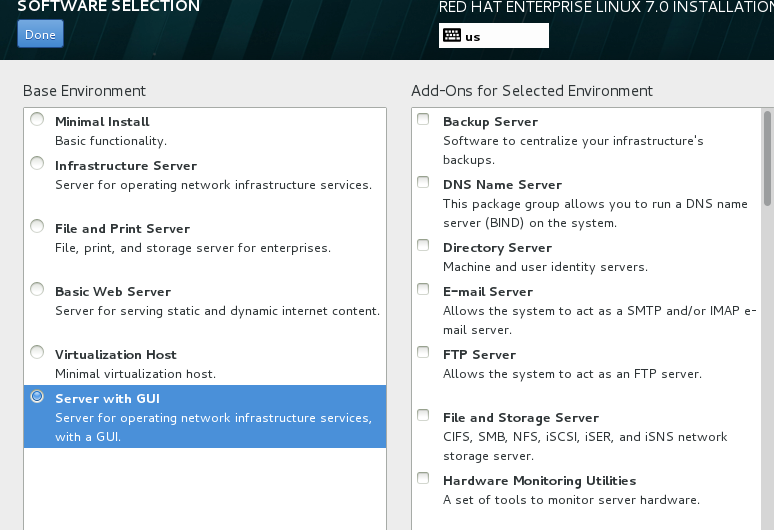Enable the E-mail Server add-on checkbox
This screenshot has height=530, width=774.
[x=423, y=289]
